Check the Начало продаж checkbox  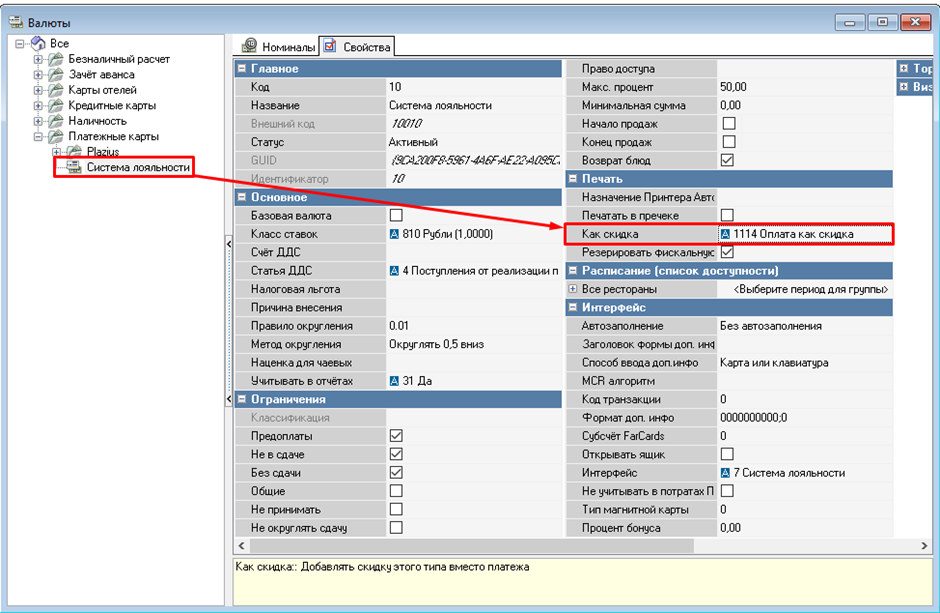point(728,124)
